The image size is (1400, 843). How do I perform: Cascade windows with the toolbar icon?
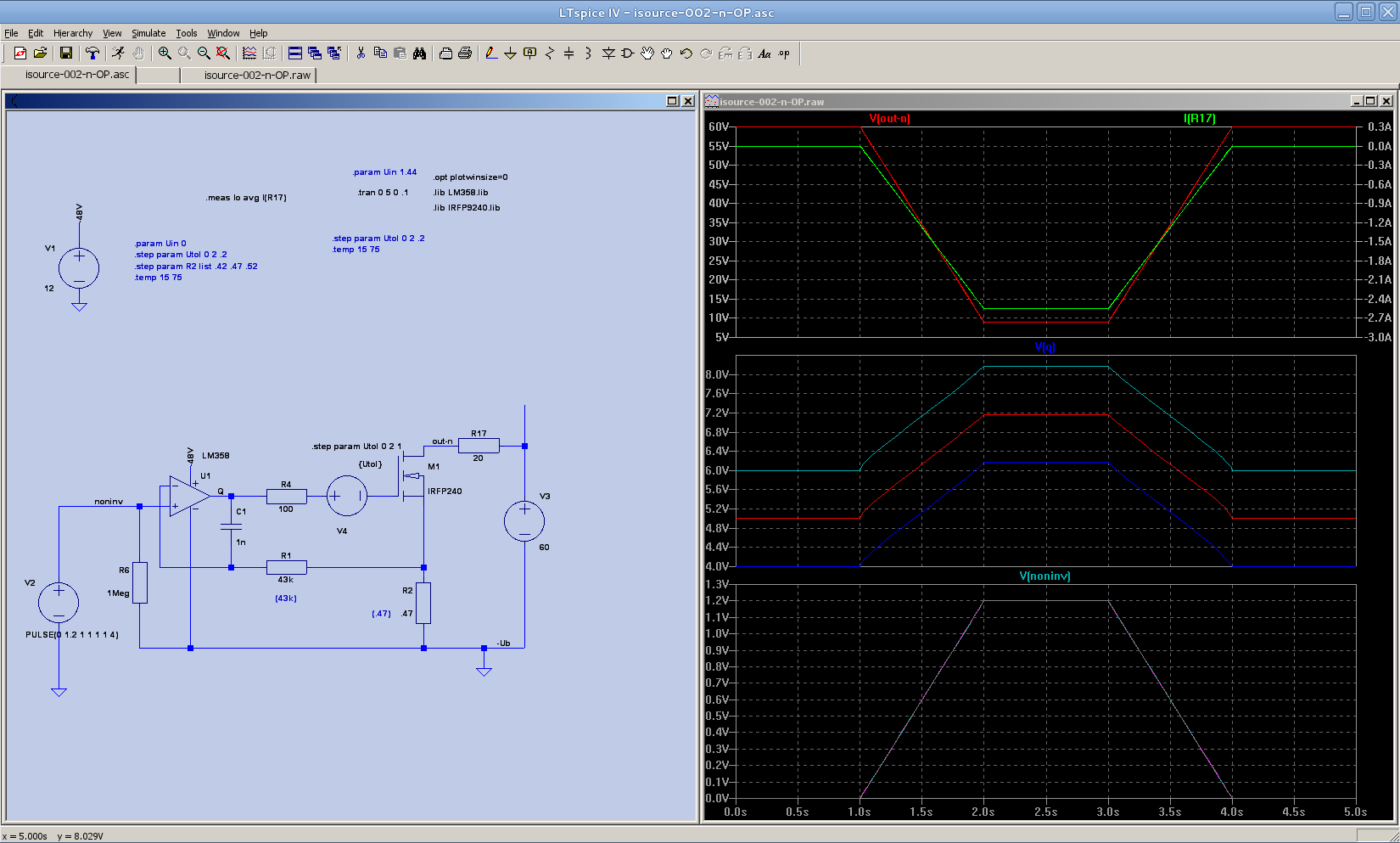(x=315, y=53)
